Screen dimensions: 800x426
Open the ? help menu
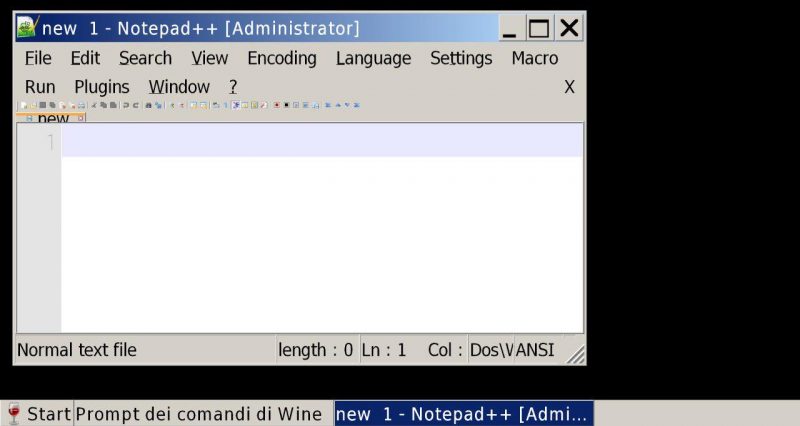(x=233, y=87)
